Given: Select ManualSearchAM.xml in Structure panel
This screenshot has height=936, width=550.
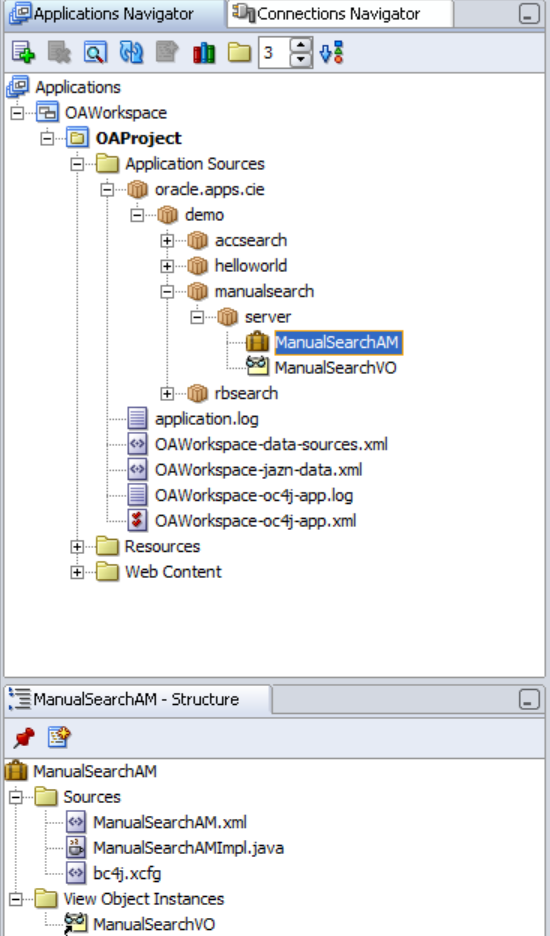Looking at the screenshot, I should tap(170, 823).
